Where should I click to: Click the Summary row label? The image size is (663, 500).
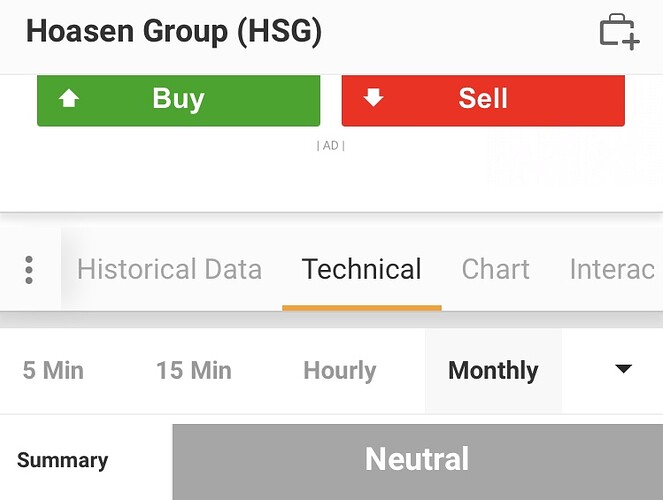click(x=62, y=461)
